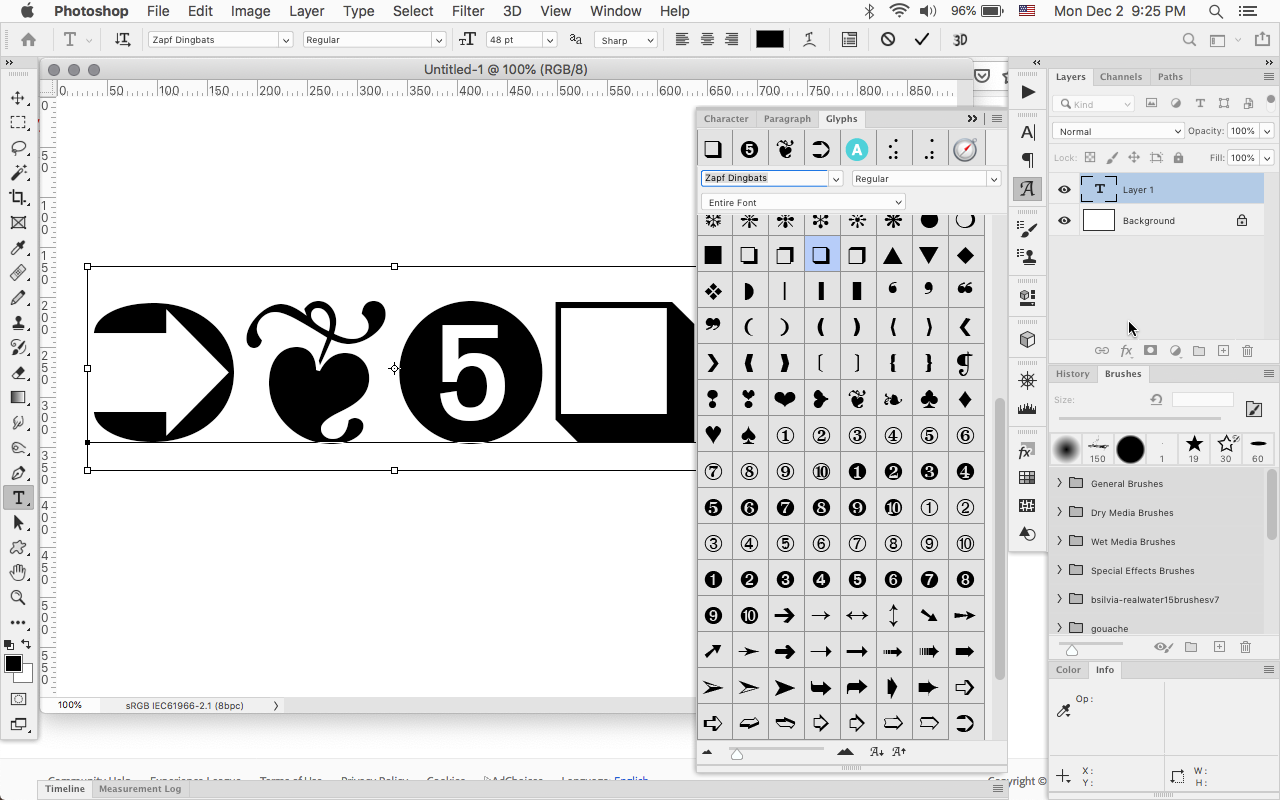Screen dimensions: 1280x800
Task: Create a new group in the Layers panel
Action: coord(1199,351)
